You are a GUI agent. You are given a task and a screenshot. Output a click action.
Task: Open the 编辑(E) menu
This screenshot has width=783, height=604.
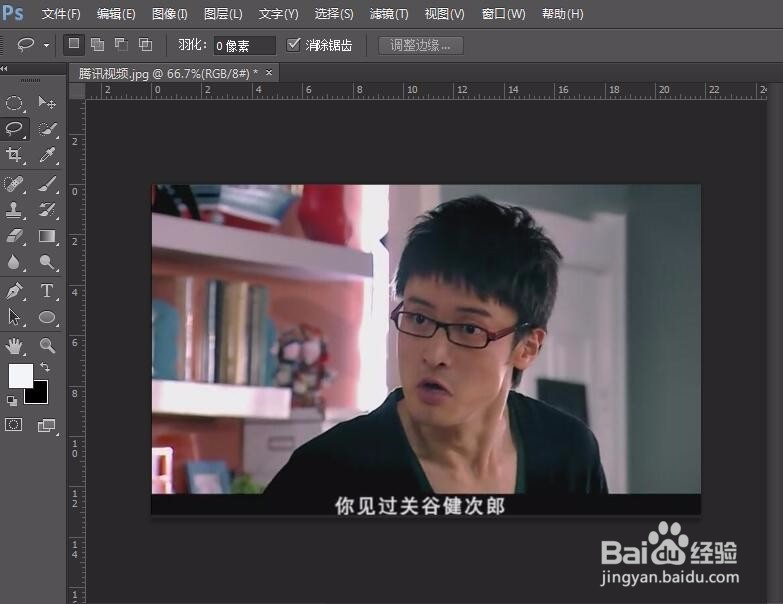point(116,14)
